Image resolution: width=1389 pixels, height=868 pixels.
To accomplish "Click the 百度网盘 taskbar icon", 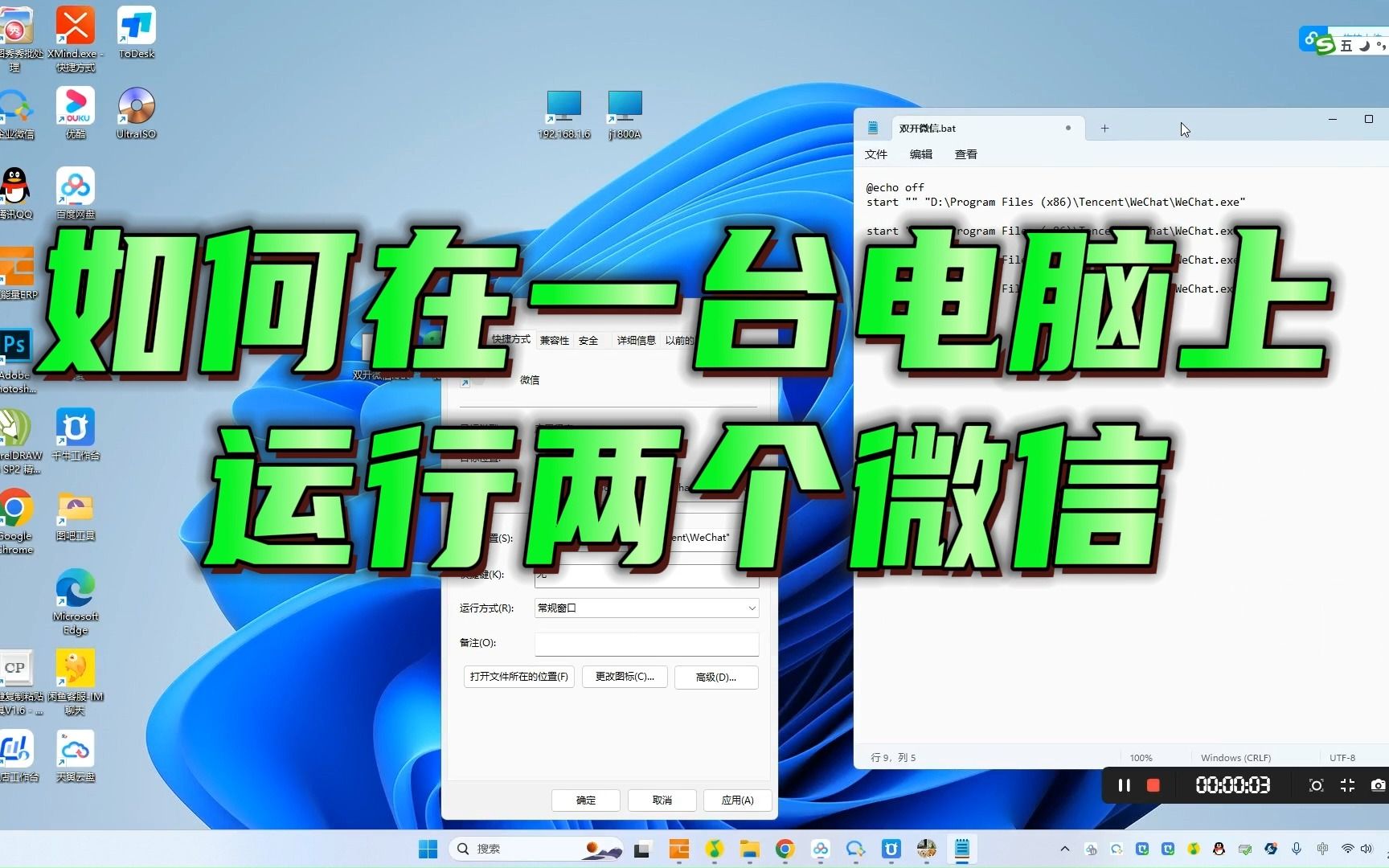I will (x=820, y=849).
